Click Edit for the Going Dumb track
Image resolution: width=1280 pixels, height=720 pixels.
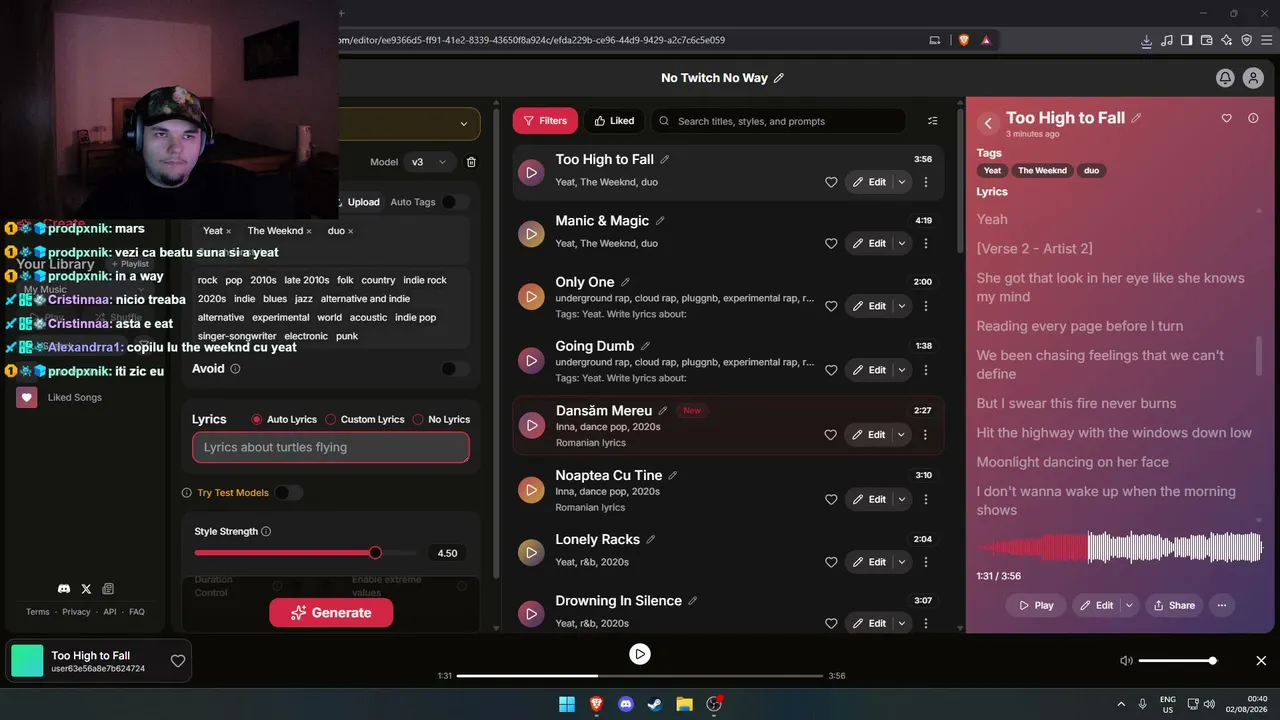click(x=869, y=370)
